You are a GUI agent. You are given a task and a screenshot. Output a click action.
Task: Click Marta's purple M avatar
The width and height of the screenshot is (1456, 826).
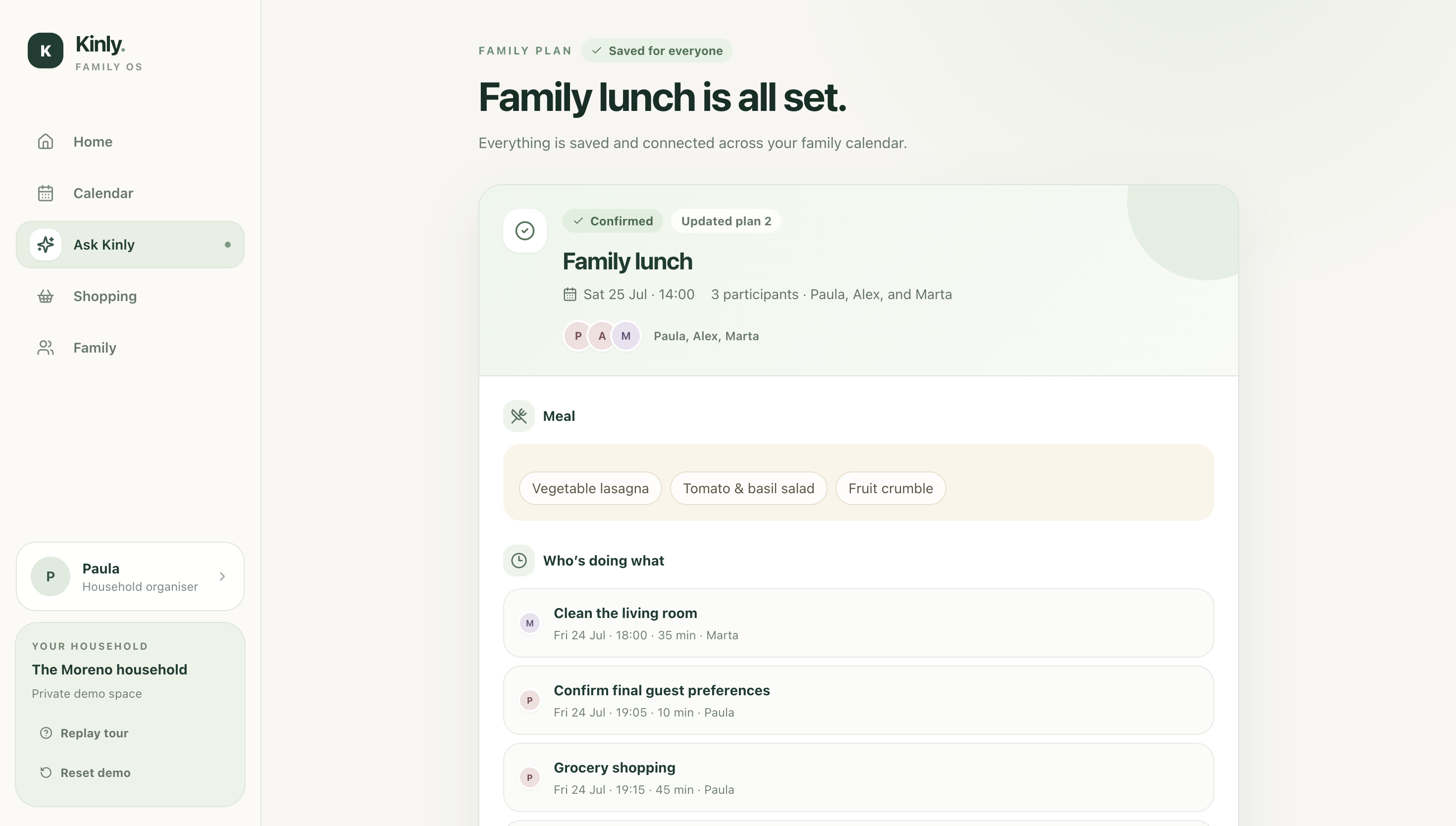[x=625, y=336]
